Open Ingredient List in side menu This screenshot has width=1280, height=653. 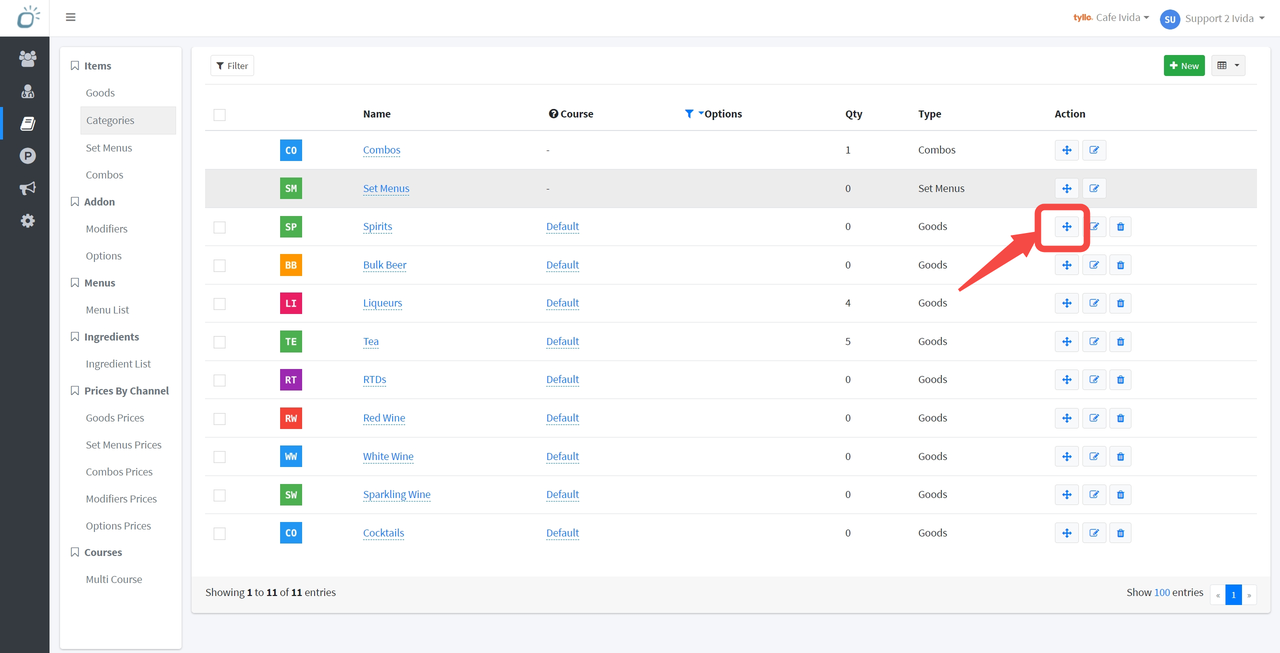(118, 364)
